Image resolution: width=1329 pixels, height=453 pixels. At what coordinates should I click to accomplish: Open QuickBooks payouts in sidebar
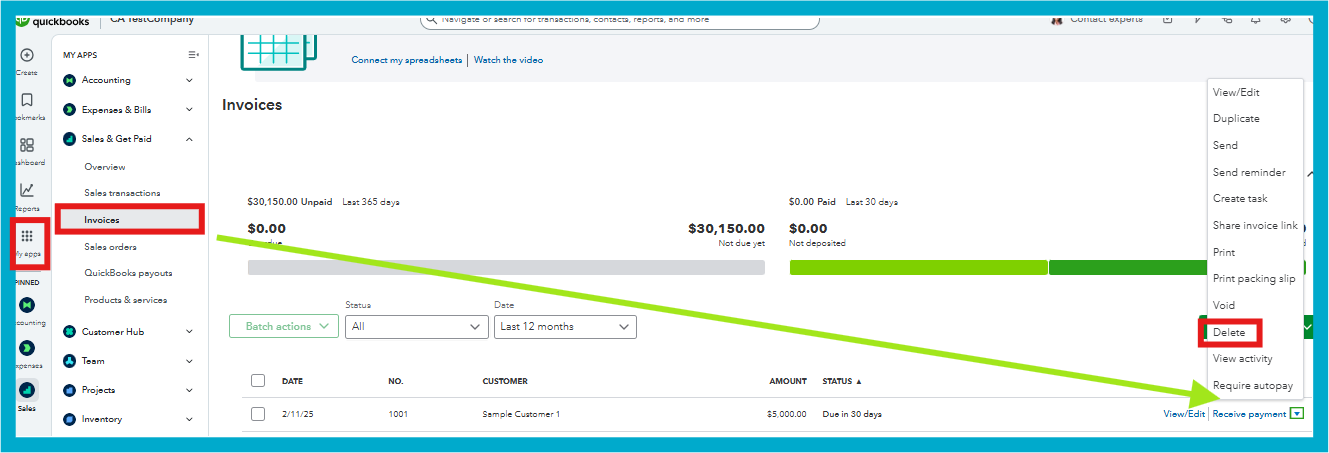(x=128, y=273)
